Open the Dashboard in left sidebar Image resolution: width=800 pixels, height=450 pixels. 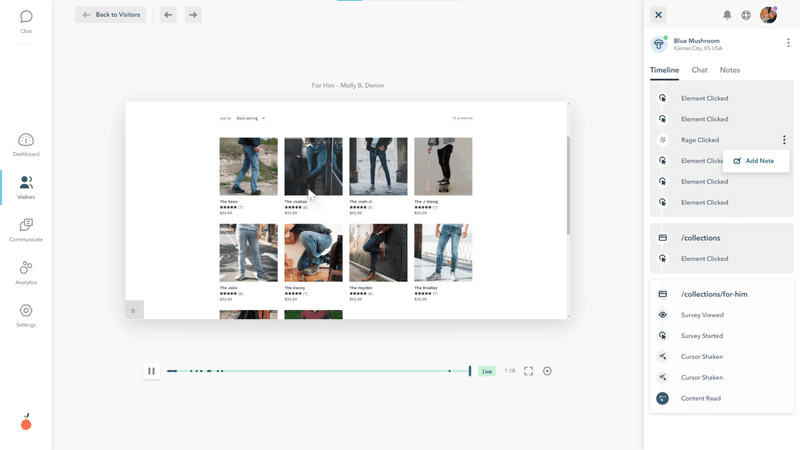(26, 144)
